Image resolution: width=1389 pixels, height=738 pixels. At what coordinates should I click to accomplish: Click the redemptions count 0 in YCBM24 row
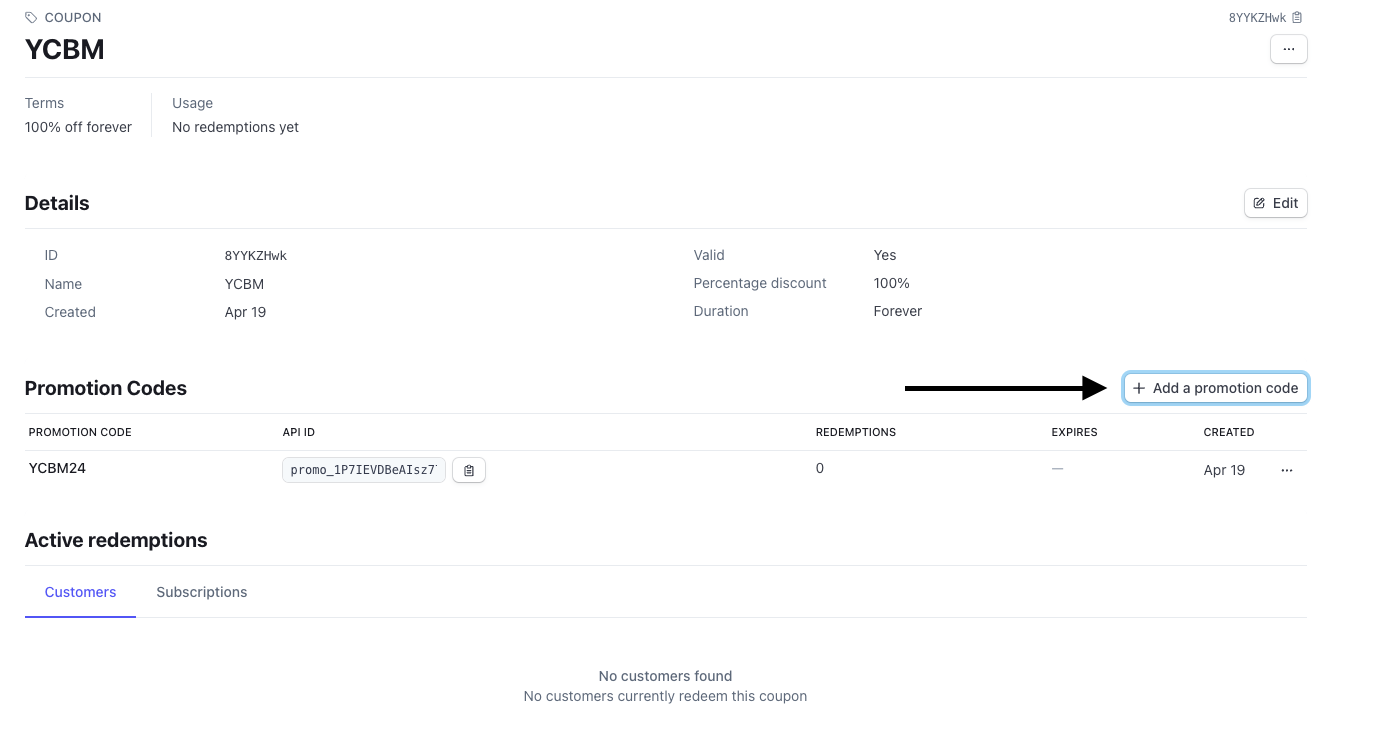820,468
